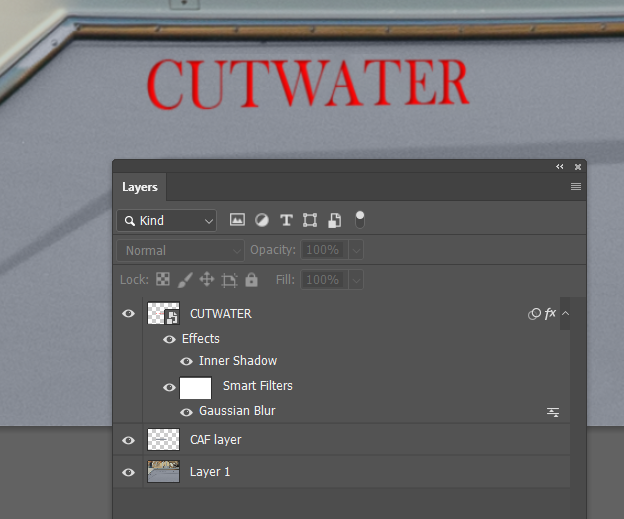
Task: Filter for type layers
Action: 286,220
